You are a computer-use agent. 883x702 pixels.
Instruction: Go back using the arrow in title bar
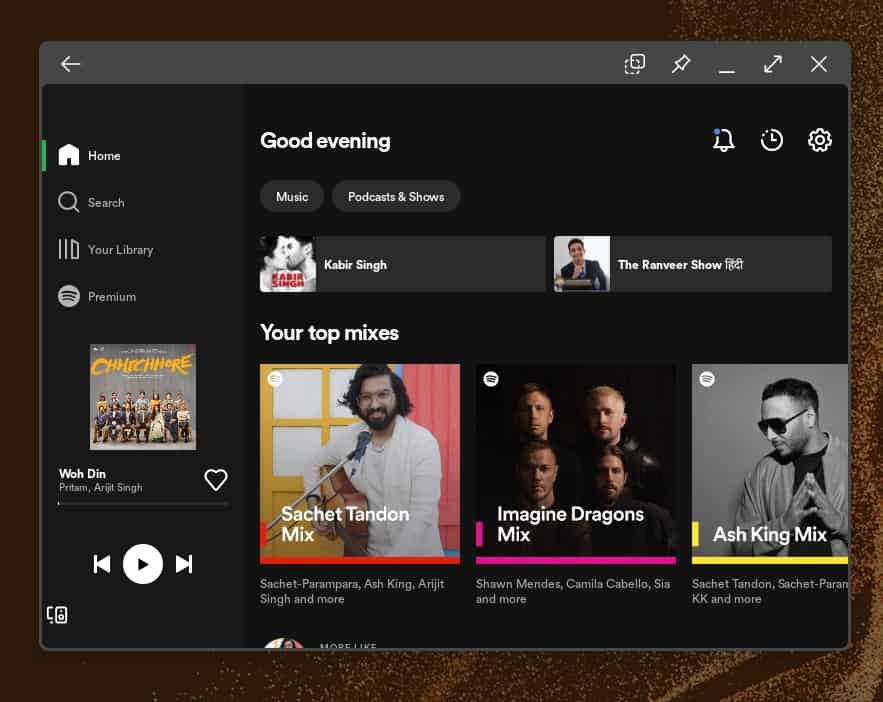(70, 64)
